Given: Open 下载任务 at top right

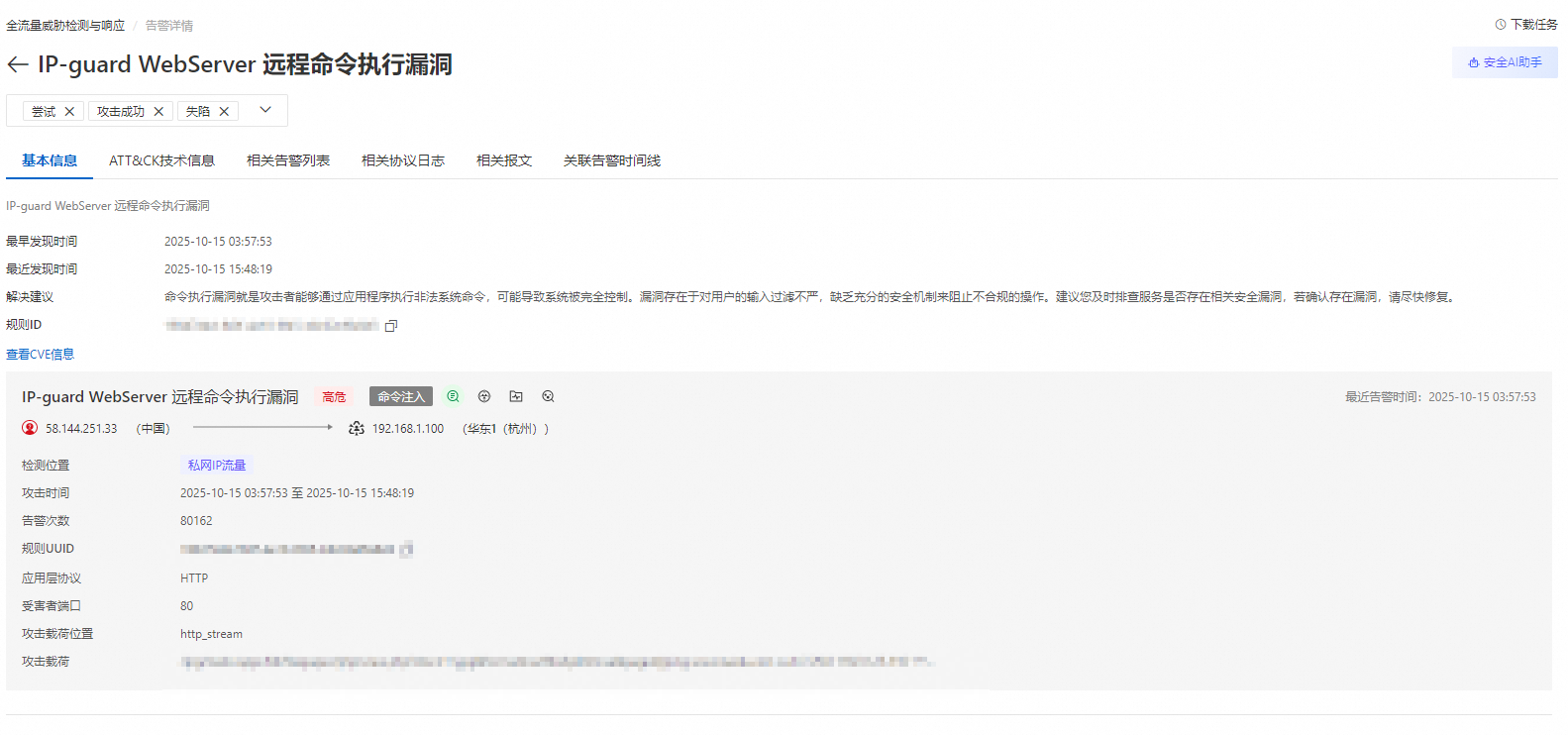Looking at the screenshot, I should (1526, 25).
